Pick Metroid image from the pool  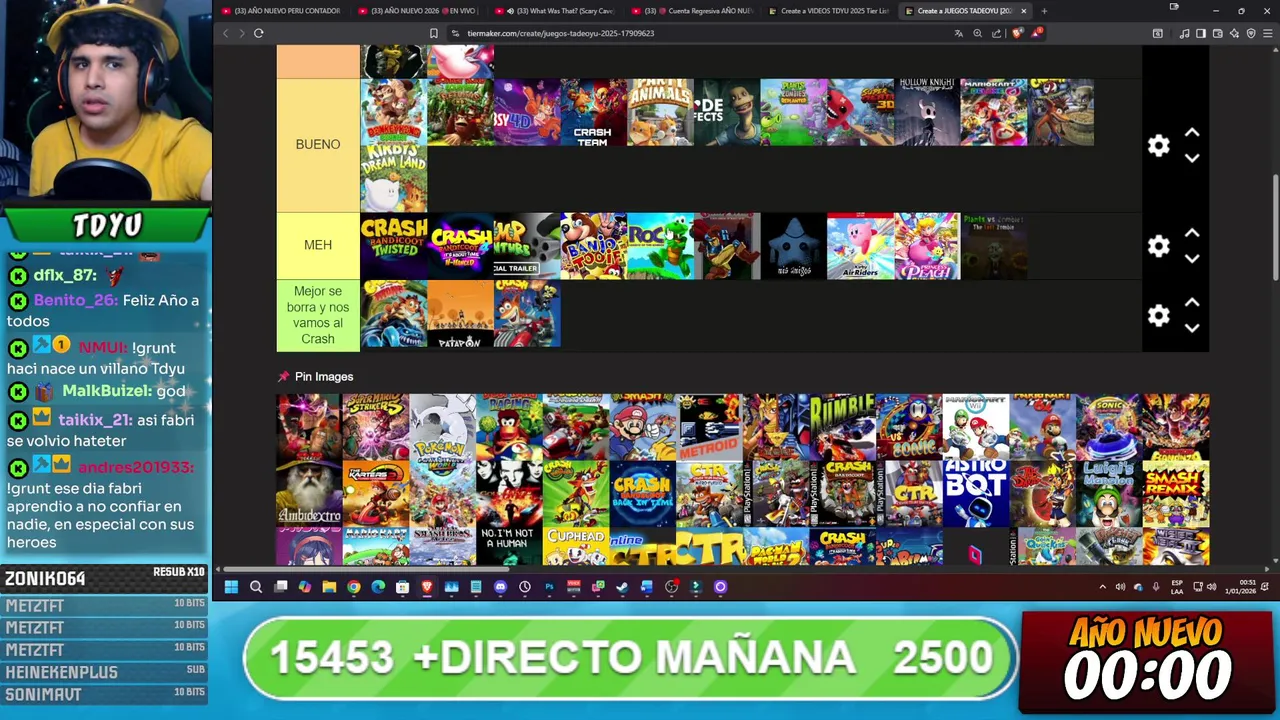click(709, 427)
